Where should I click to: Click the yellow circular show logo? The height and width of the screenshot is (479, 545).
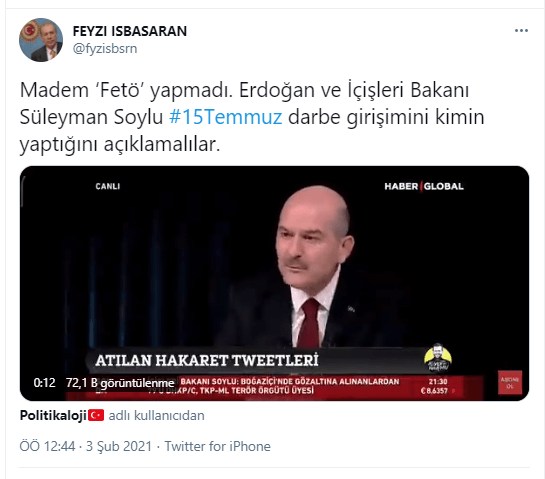click(438, 357)
